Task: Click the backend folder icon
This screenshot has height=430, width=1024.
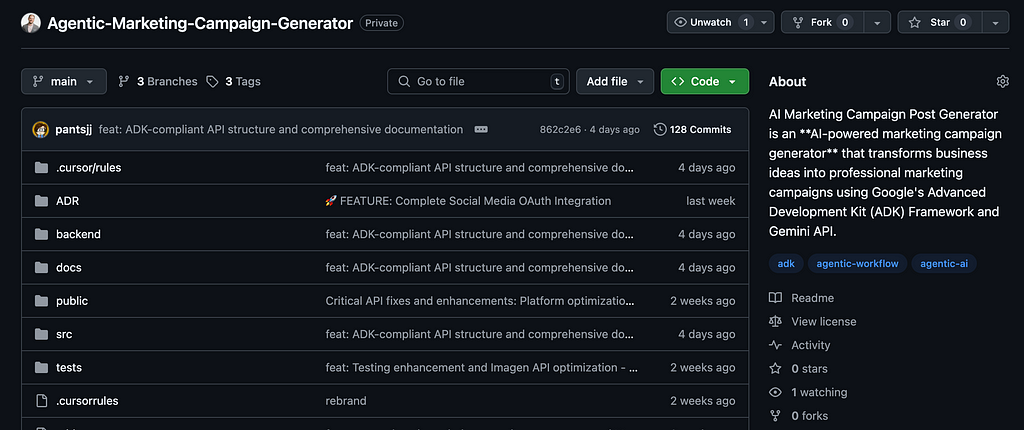Action: tap(42, 234)
